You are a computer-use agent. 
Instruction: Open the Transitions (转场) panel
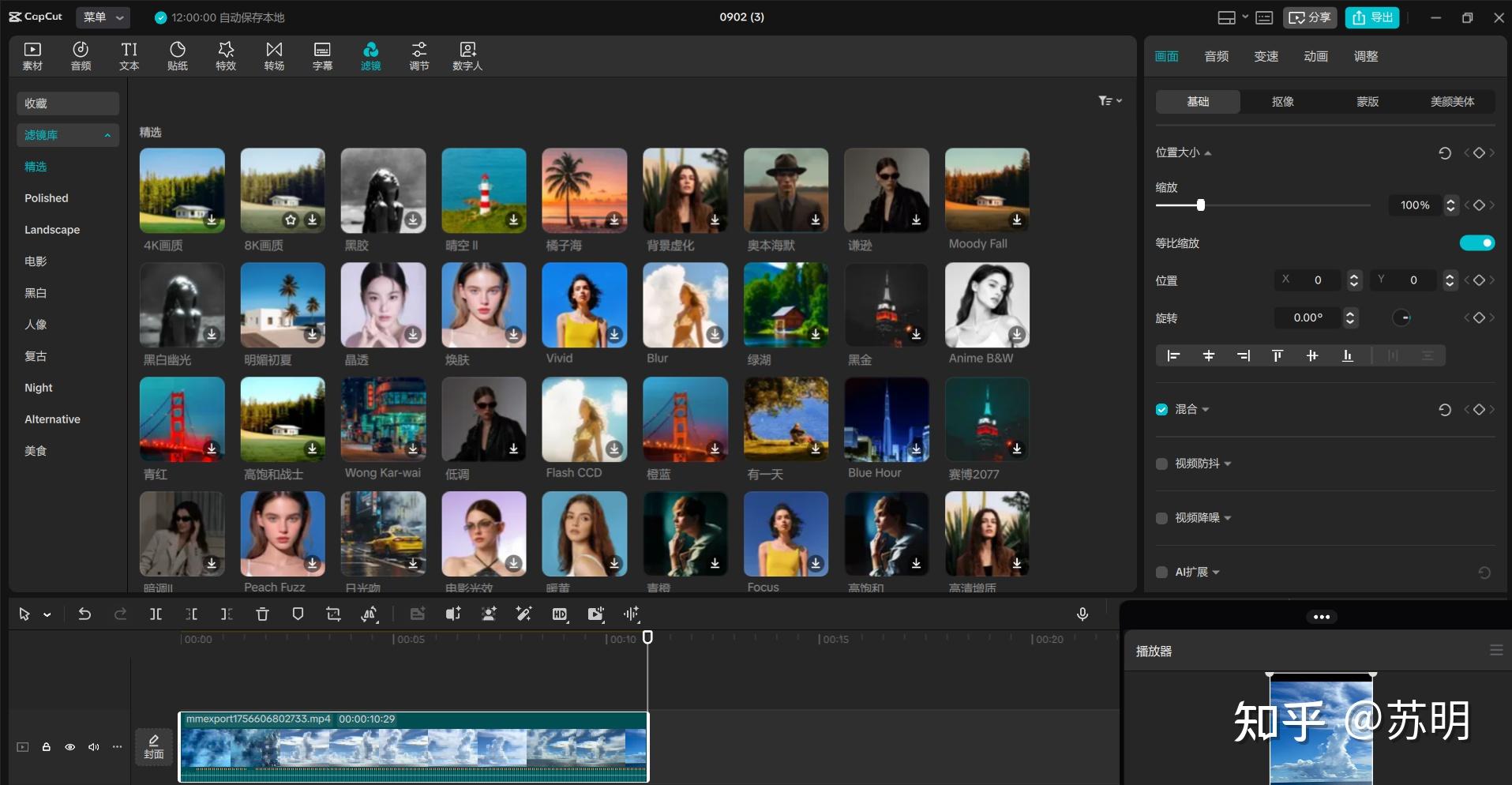(274, 56)
